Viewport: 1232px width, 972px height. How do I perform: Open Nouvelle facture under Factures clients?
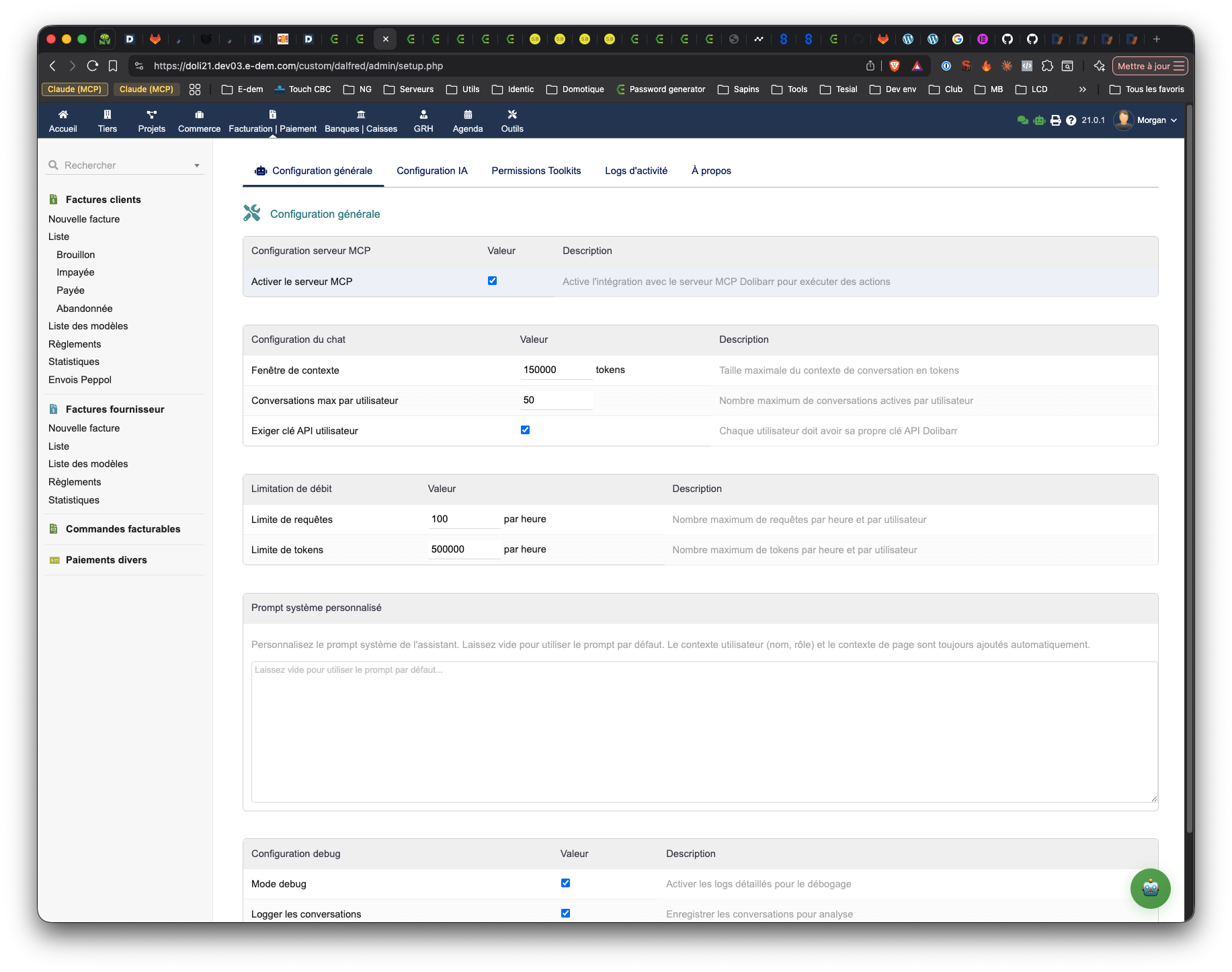point(84,219)
